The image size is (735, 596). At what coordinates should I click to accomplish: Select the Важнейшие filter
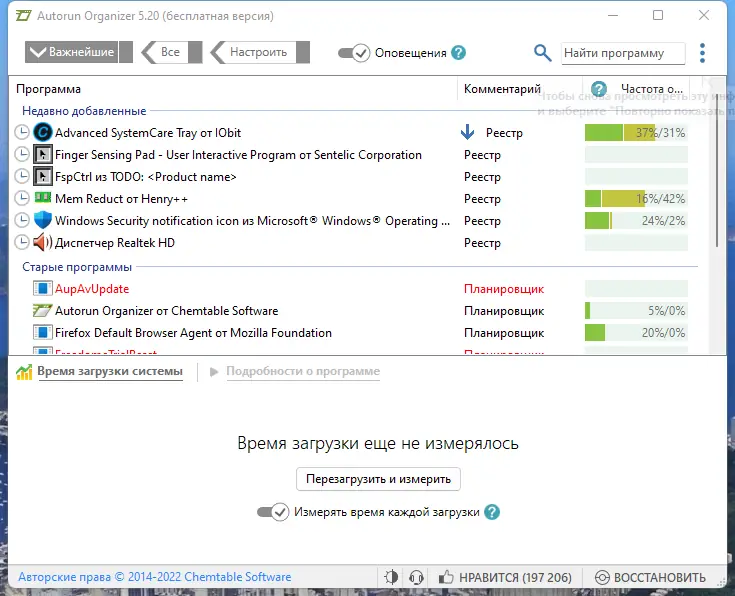(79, 52)
